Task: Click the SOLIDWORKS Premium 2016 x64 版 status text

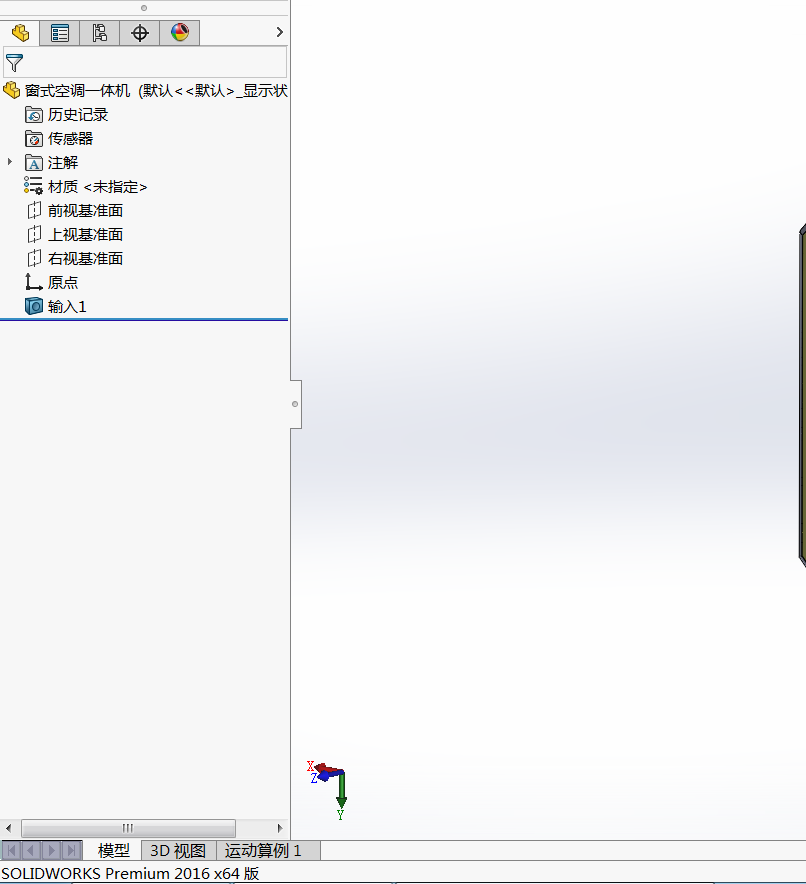Action: click(x=130, y=873)
